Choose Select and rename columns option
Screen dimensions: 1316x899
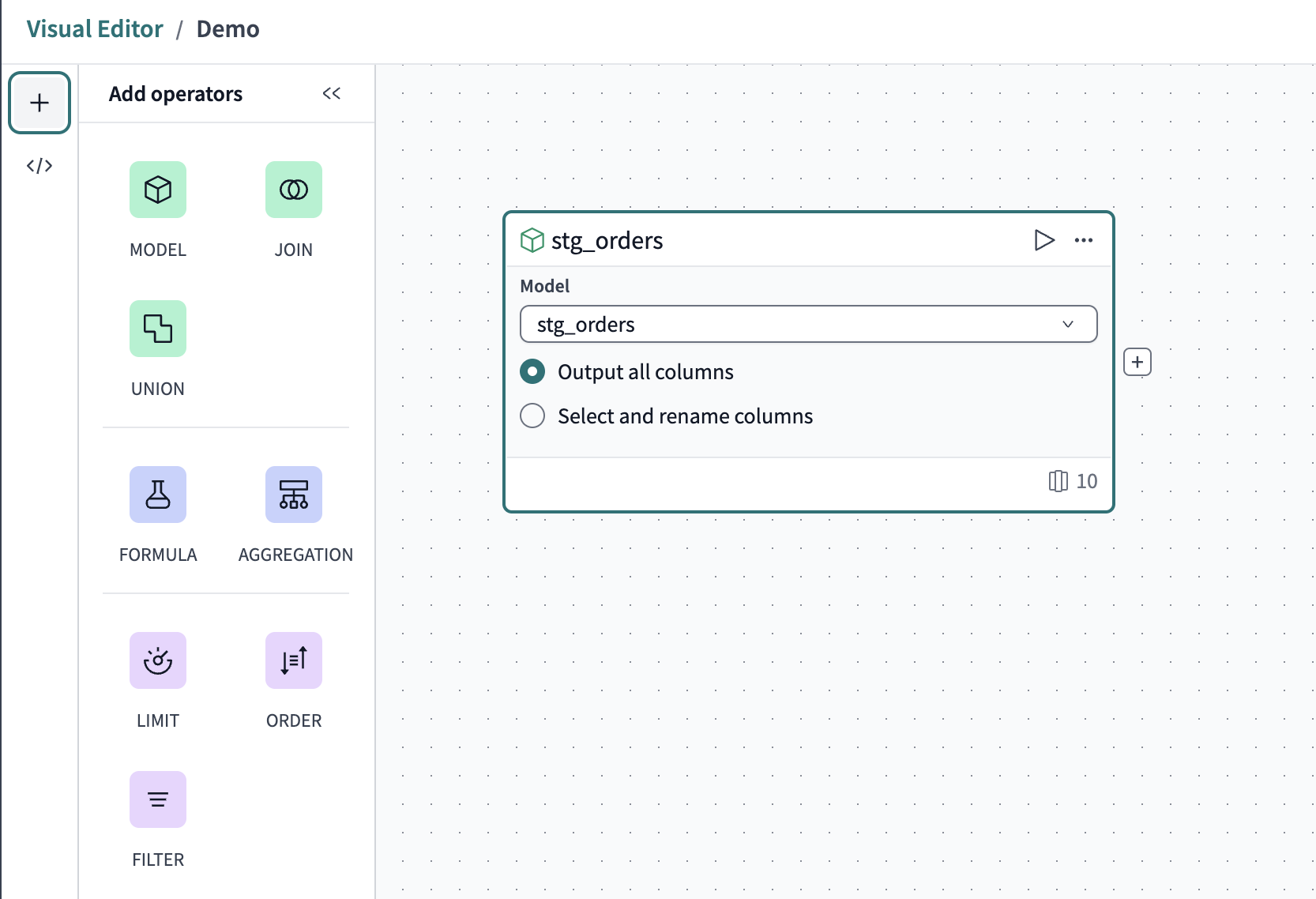532,416
